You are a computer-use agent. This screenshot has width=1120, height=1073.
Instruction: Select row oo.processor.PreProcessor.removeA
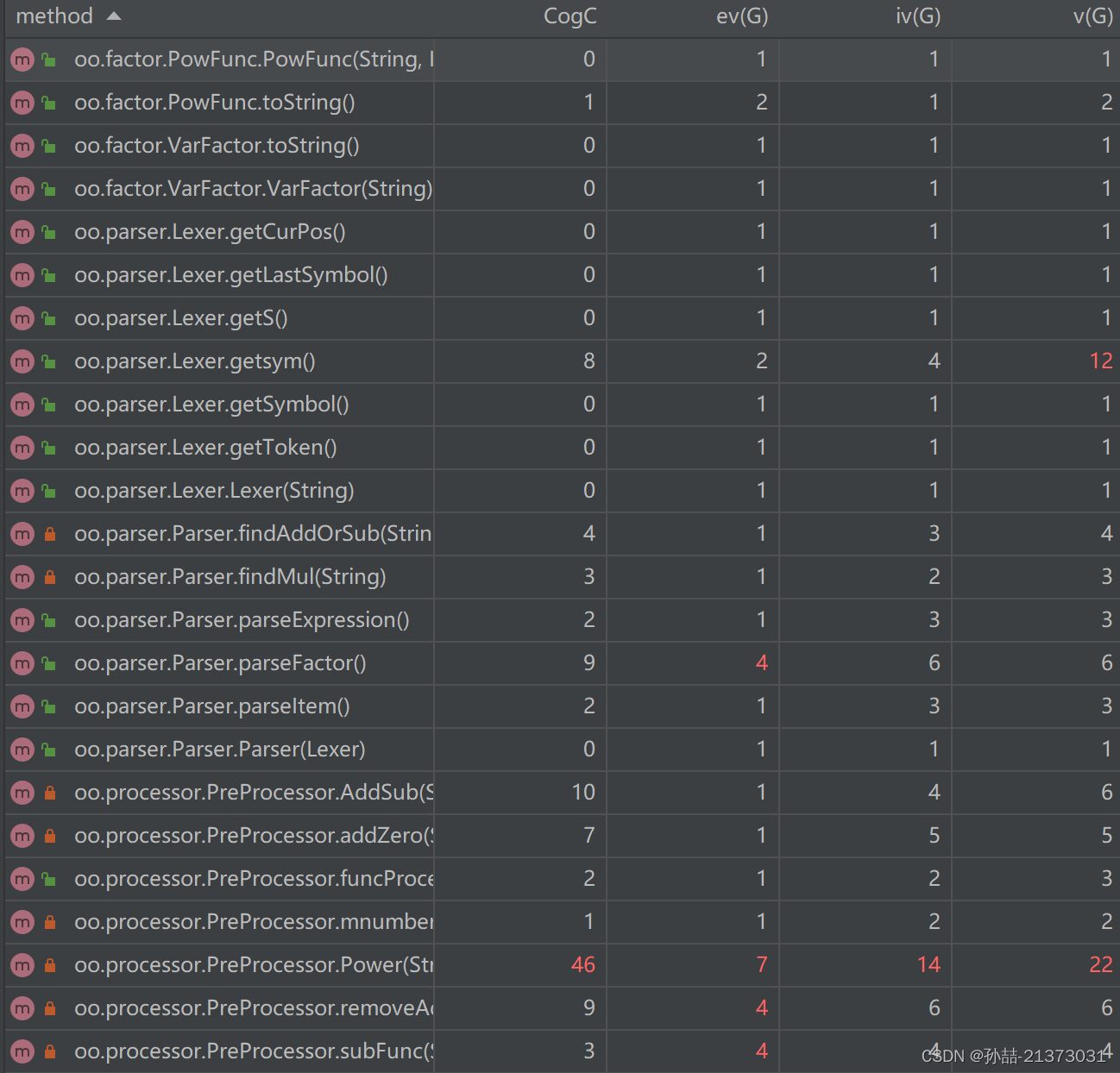562,1008
